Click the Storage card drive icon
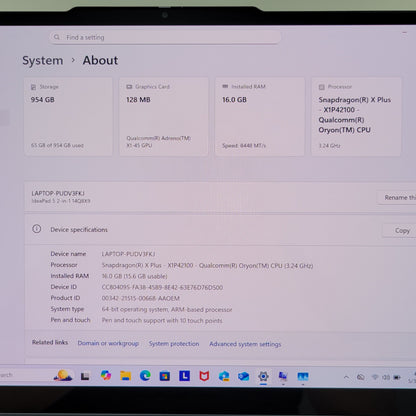Screen dimensions: 416x416 (x=33, y=87)
